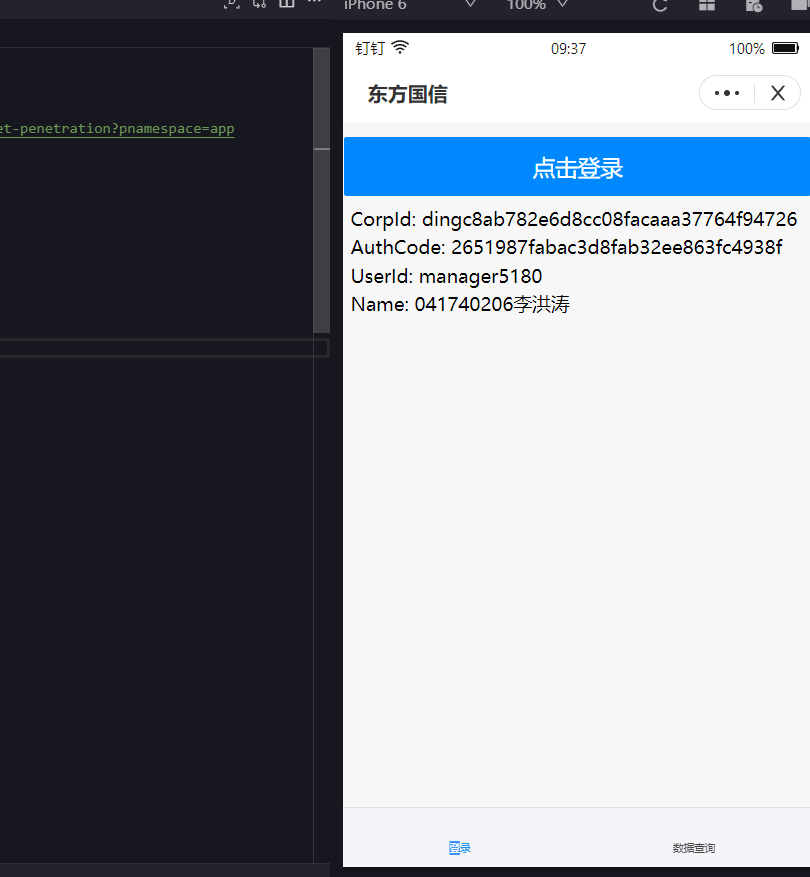
Task: Select the 东方国信 page title
Action: pyautogui.click(x=407, y=94)
